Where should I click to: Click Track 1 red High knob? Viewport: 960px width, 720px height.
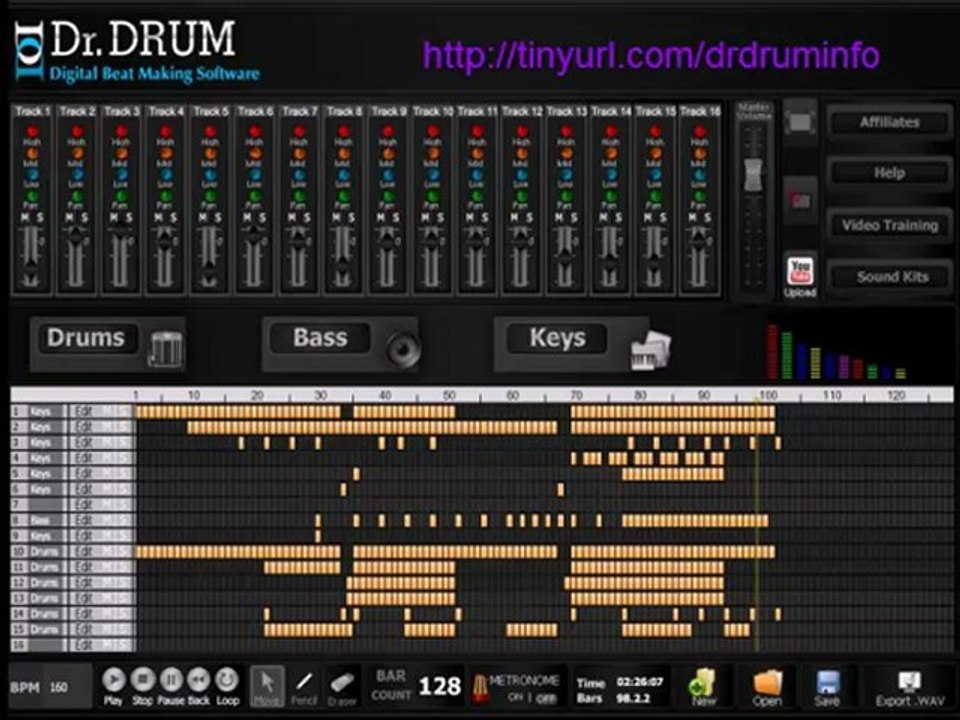pyautogui.click(x=31, y=131)
